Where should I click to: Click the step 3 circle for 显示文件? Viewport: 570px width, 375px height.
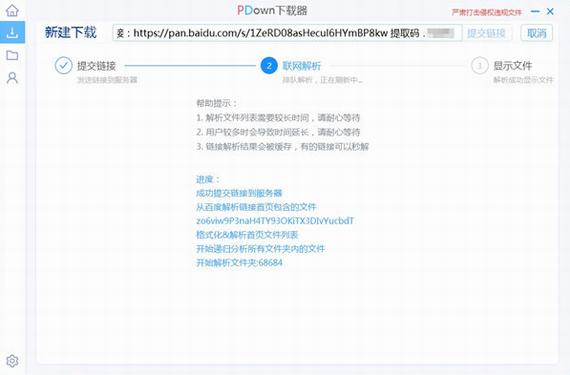[479, 66]
